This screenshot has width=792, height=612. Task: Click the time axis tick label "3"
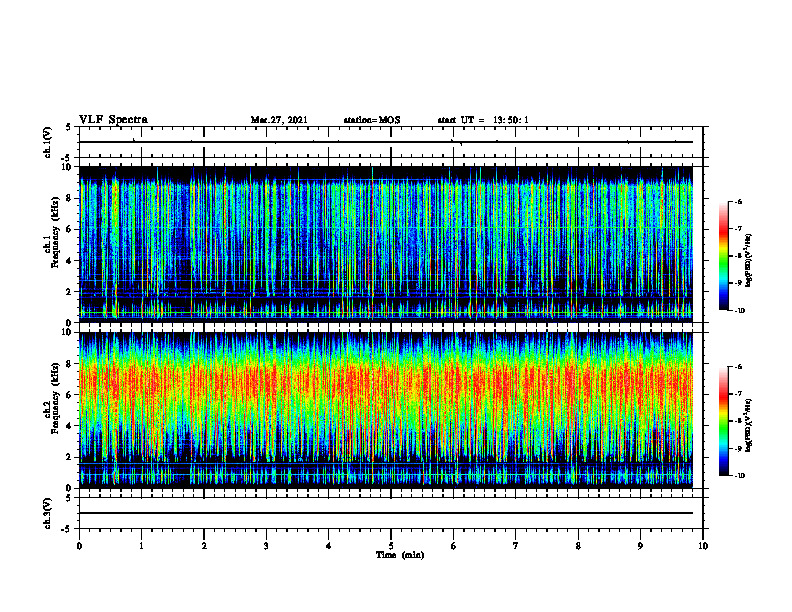pyautogui.click(x=266, y=546)
